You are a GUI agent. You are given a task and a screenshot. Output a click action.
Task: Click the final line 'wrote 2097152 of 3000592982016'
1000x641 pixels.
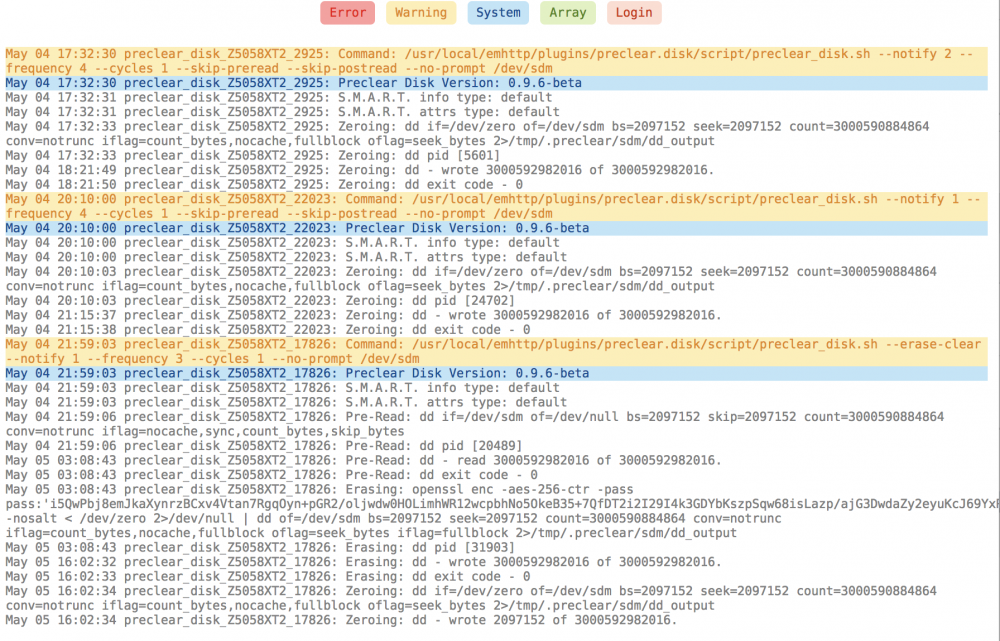(x=341, y=621)
